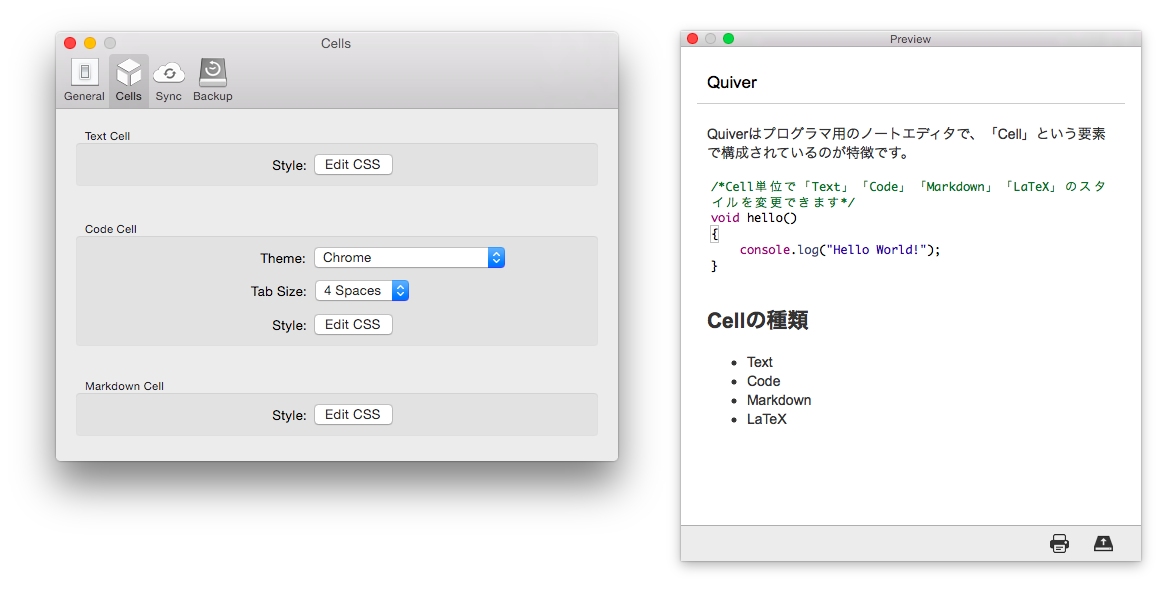The image size is (1170, 600).
Task: Click the 'Theme:' label
Action: tap(283, 258)
